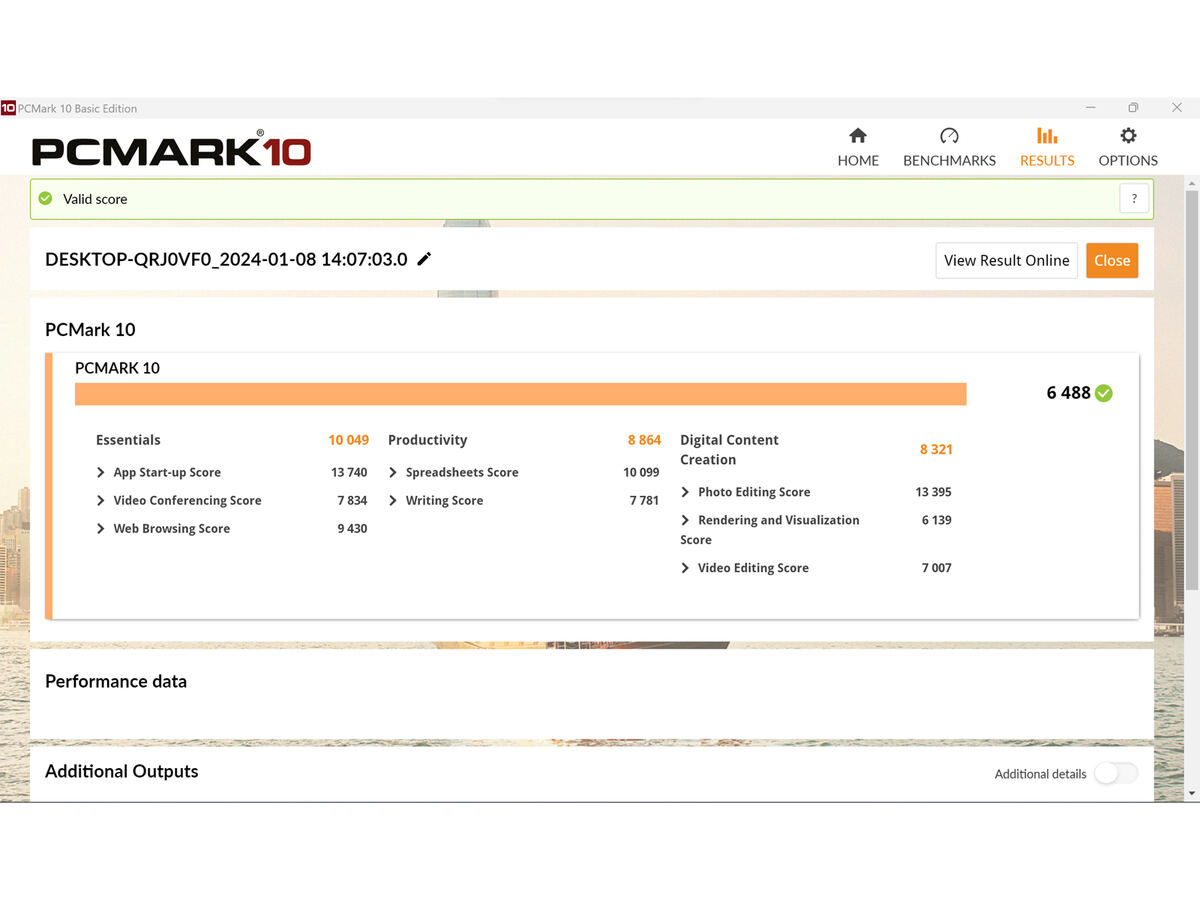Expand Video Editing Score

pyautogui.click(x=685, y=568)
